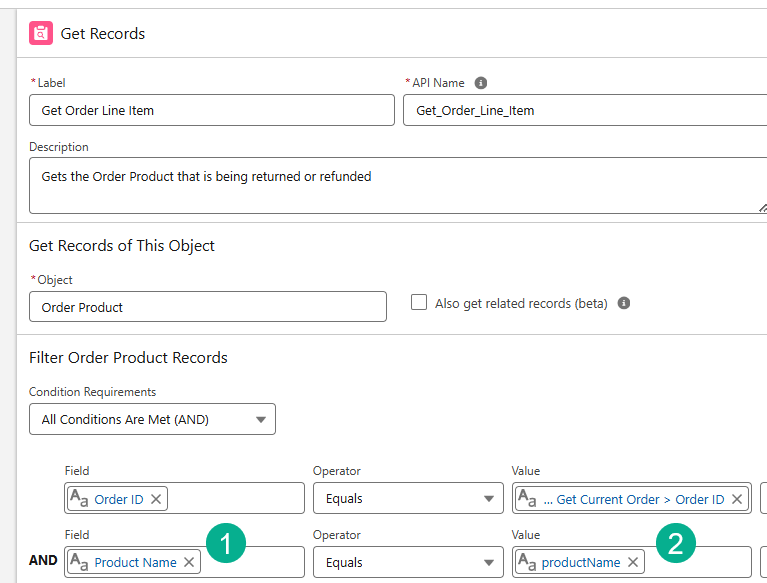The height and width of the screenshot is (583, 767).
Task: Click the API Name info icon
Action: click(481, 83)
